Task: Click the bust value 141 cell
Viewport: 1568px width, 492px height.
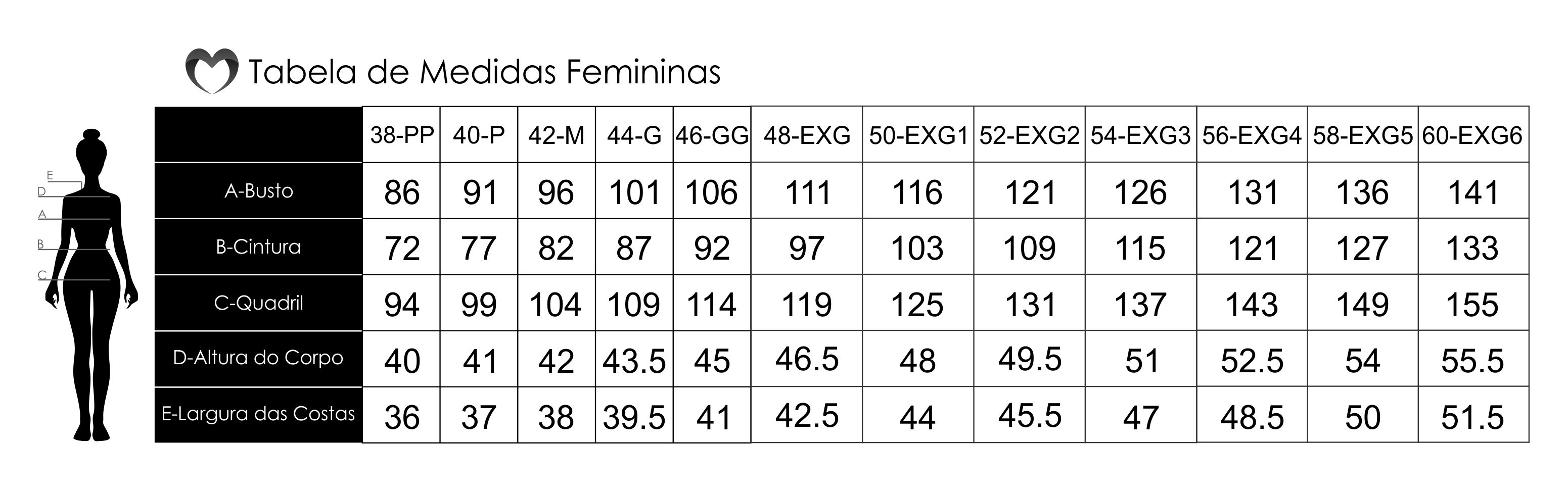Action: click(x=1473, y=191)
